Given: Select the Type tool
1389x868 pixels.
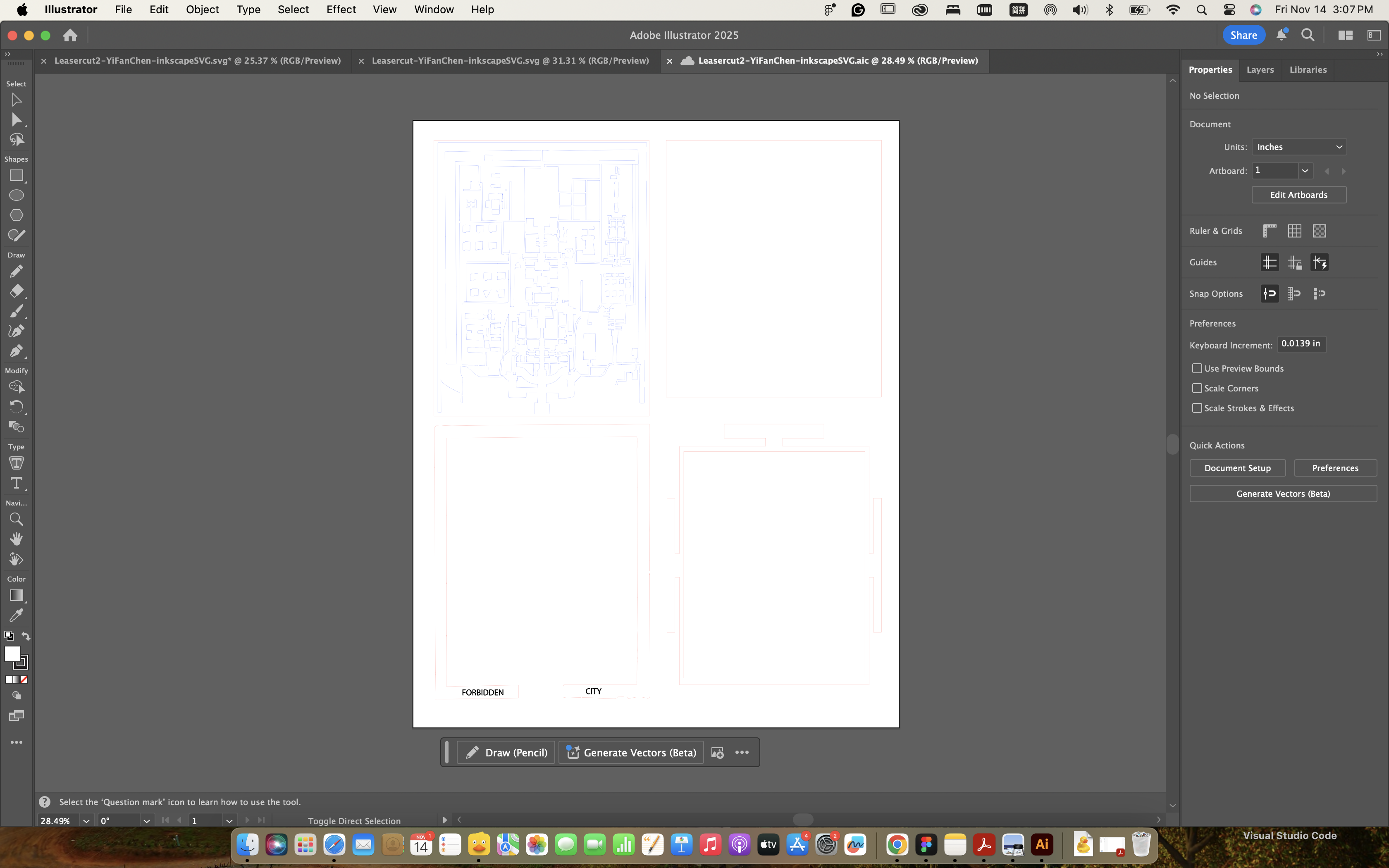Looking at the screenshot, I should pyautogui.click(x=16, y=483).
